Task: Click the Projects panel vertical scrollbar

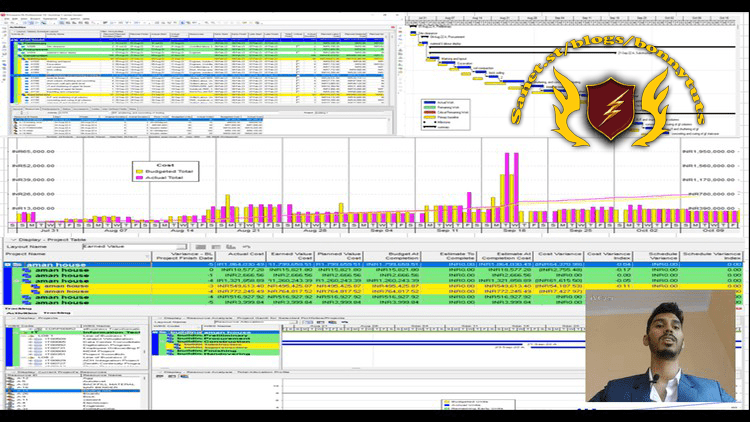Action: pos(144,347)
